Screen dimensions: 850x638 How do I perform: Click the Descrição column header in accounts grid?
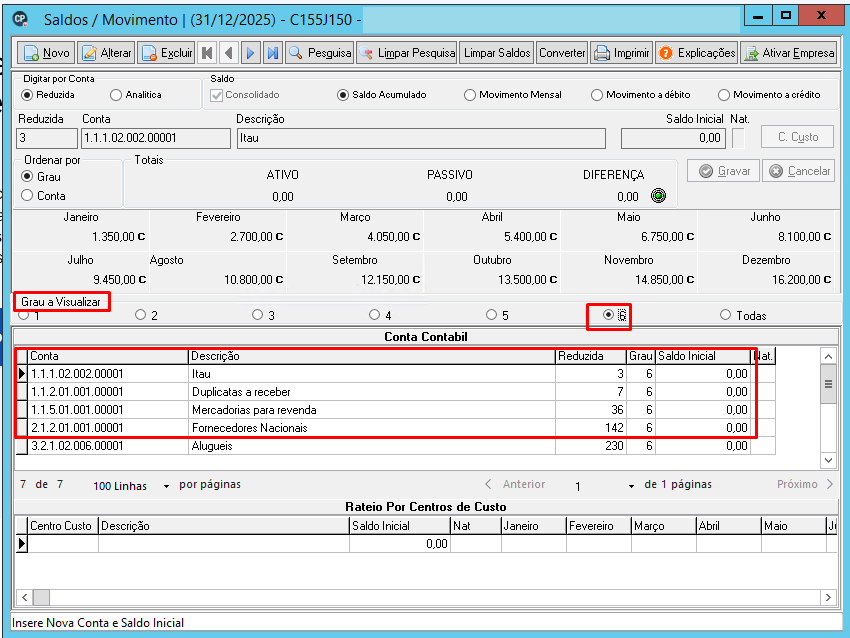click(x=372, y=356)
